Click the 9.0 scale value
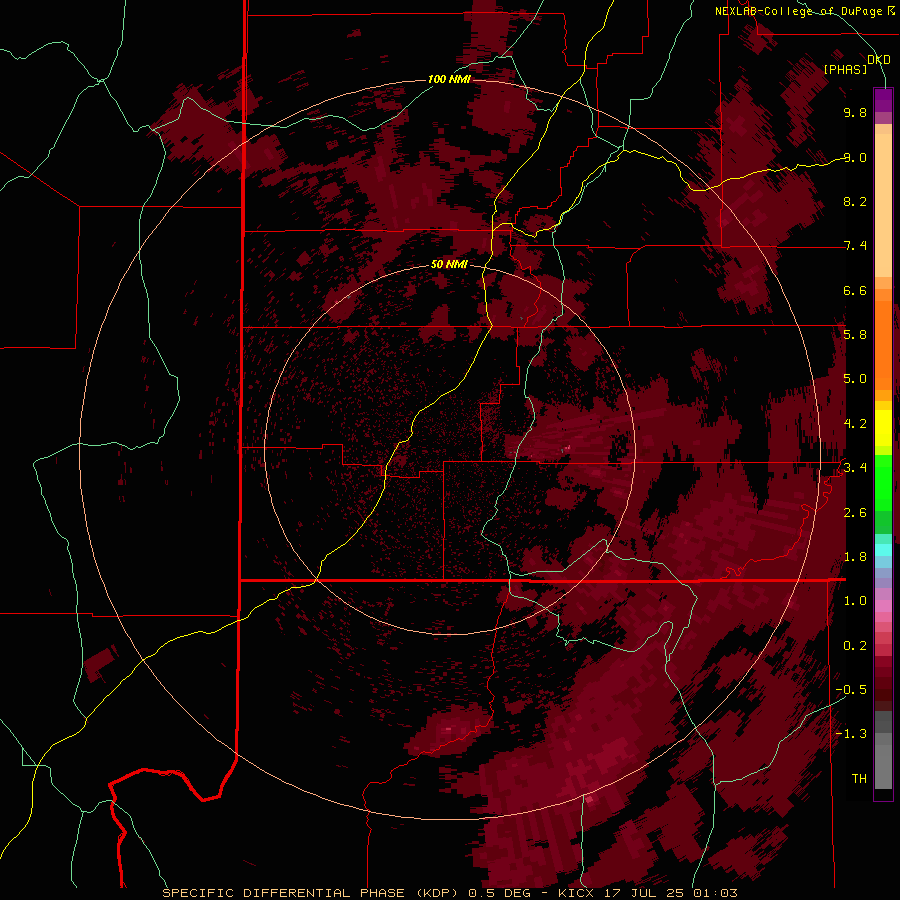The height and width of the screenshot is (900, 900). click(855, 157)
